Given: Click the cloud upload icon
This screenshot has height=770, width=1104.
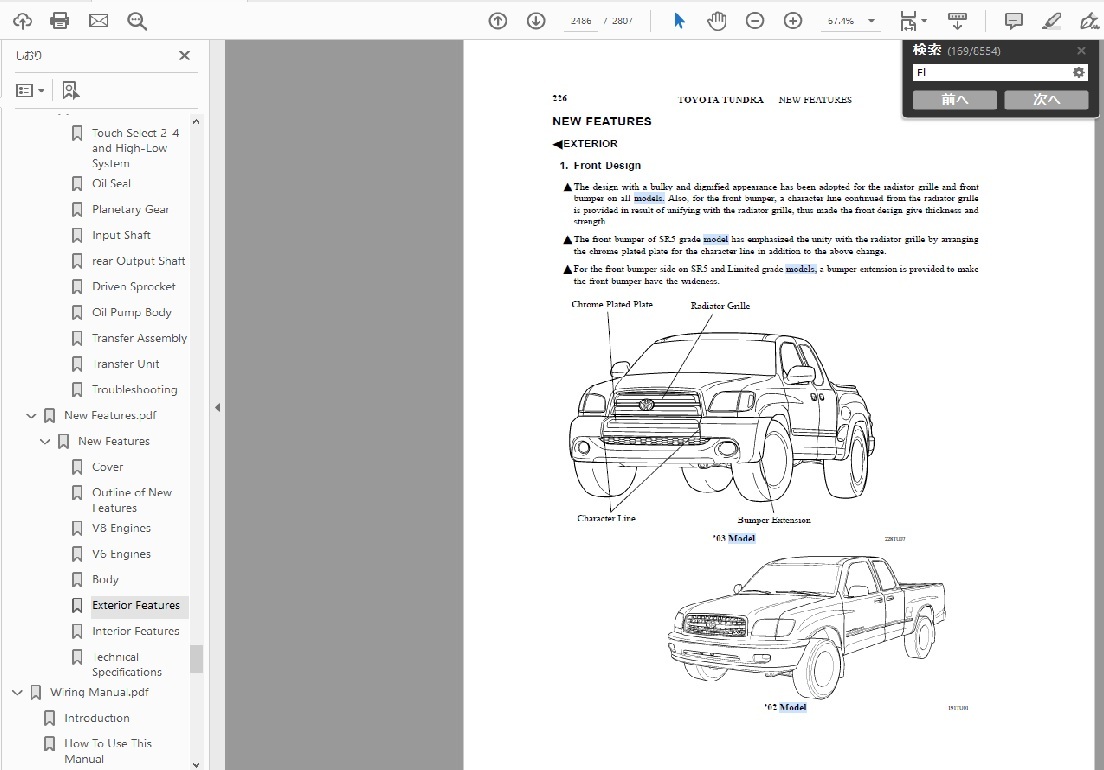Looking at the screenshot, I should click(23, 21).
